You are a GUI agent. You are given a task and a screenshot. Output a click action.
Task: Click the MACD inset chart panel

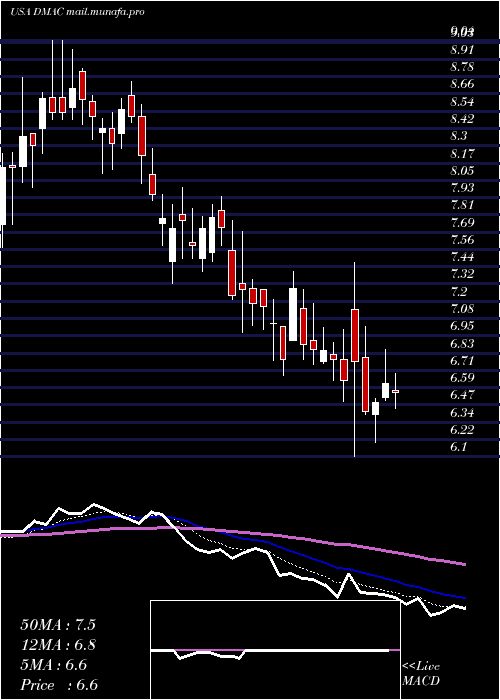(275, 650)
